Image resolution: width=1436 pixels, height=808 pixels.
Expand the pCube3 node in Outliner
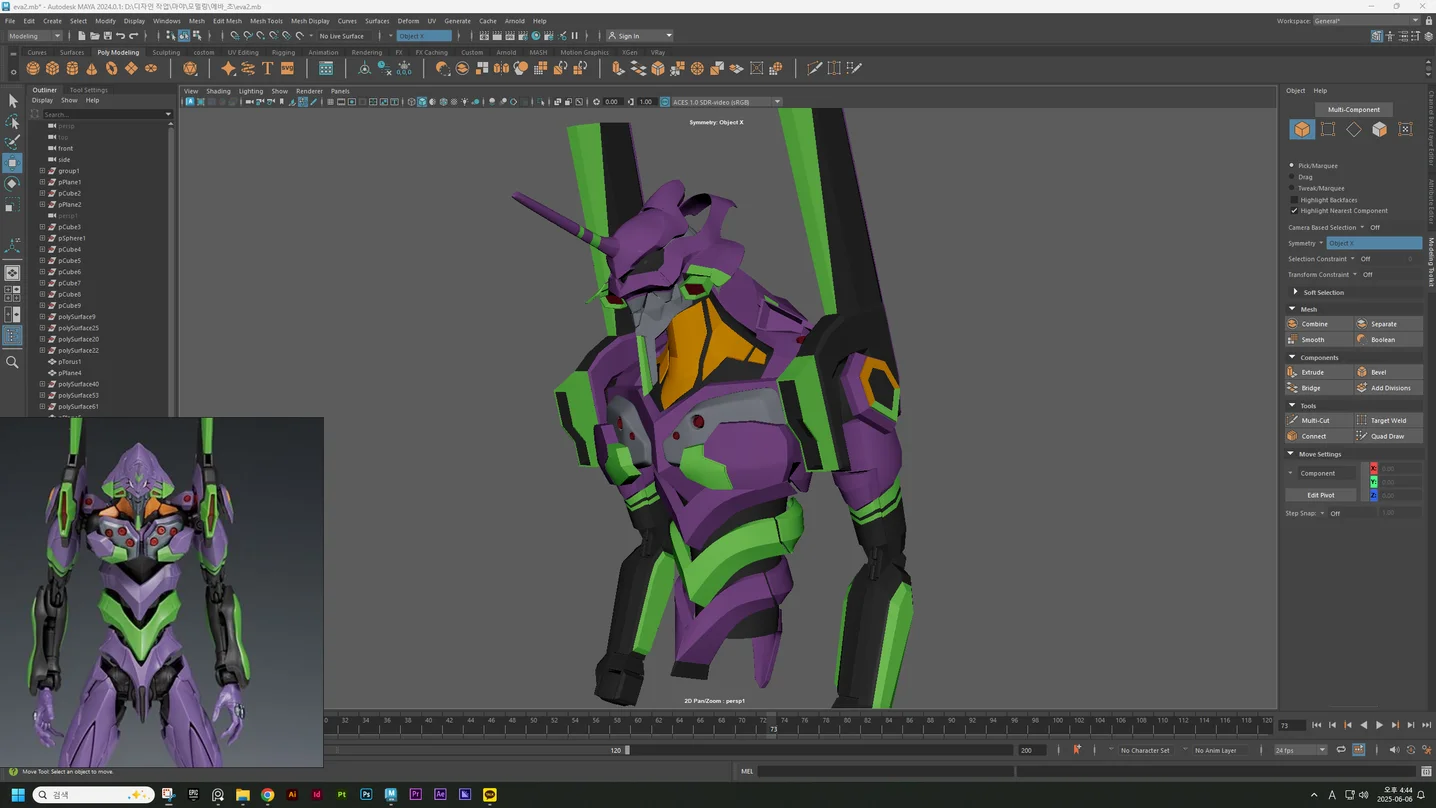pyautogui.click(x=42, y=227)
